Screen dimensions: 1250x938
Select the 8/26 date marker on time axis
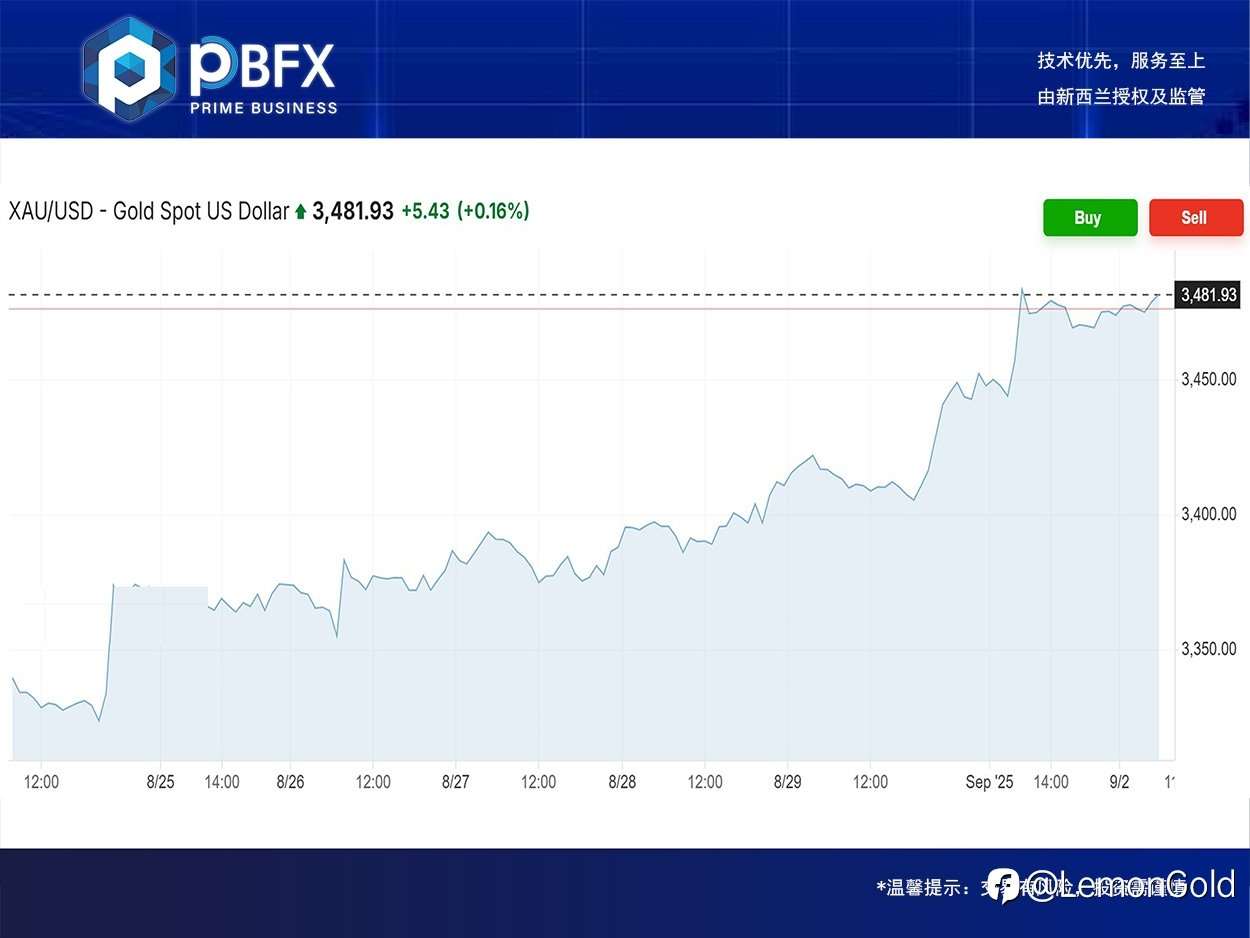pos(290,782)
